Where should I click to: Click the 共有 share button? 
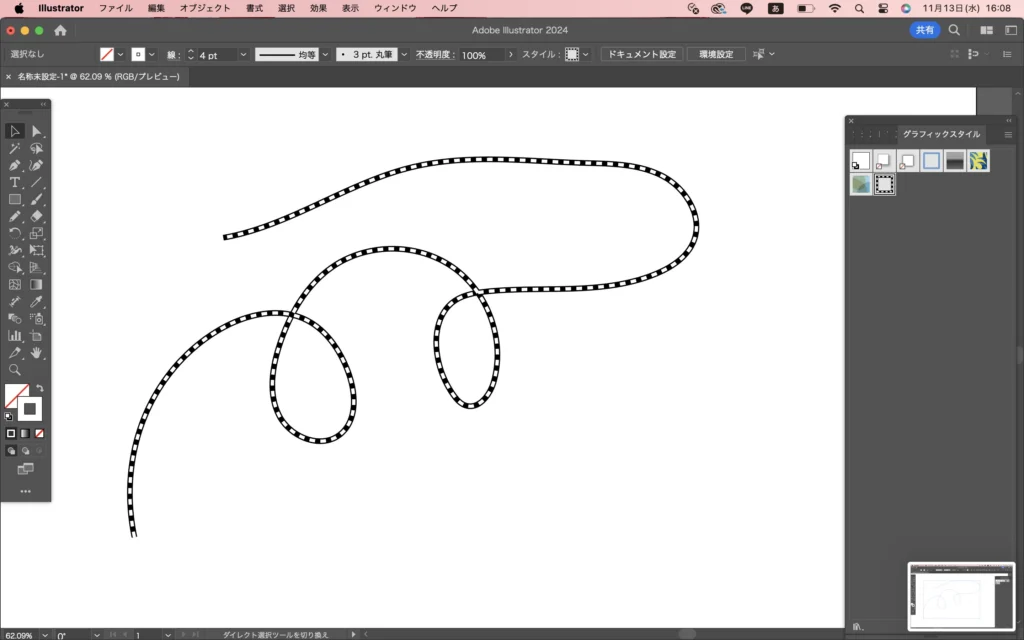point(924,31)
